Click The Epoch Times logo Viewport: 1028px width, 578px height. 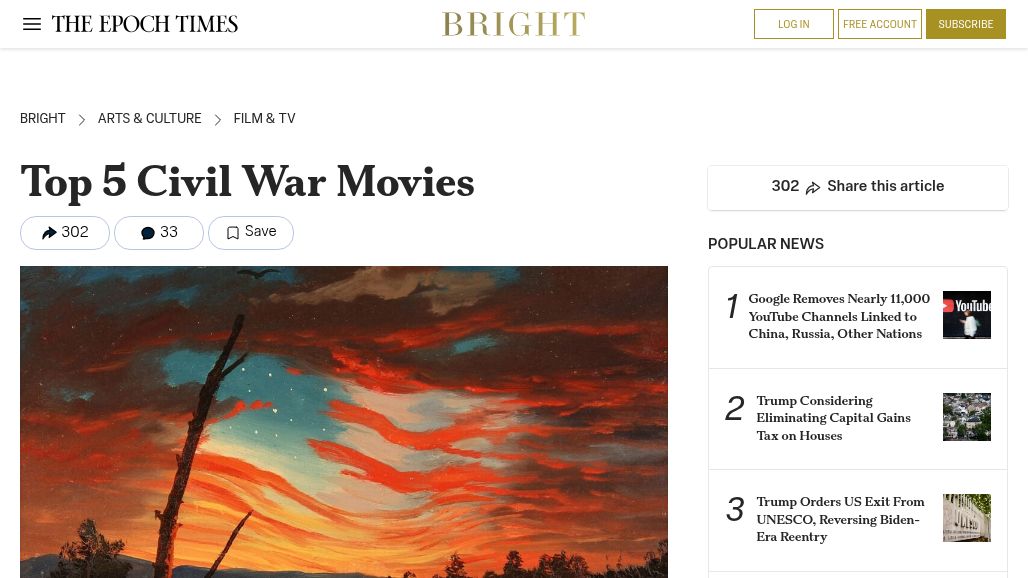145,24
